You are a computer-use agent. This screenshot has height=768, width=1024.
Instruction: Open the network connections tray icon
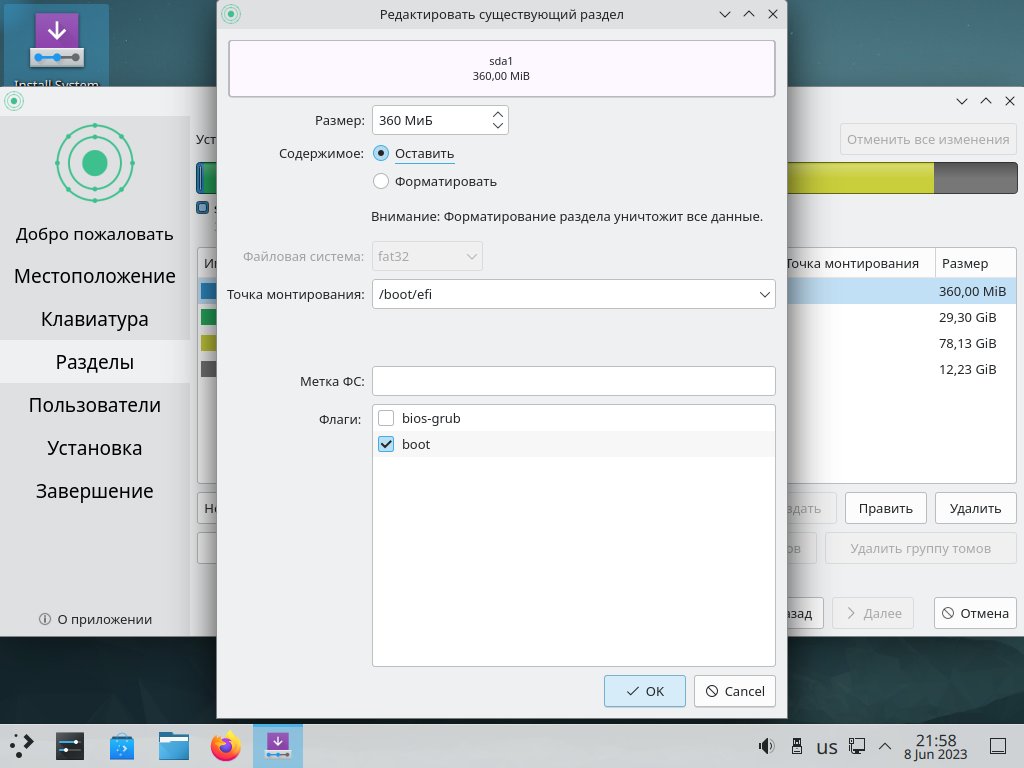[x=857, y=746]
